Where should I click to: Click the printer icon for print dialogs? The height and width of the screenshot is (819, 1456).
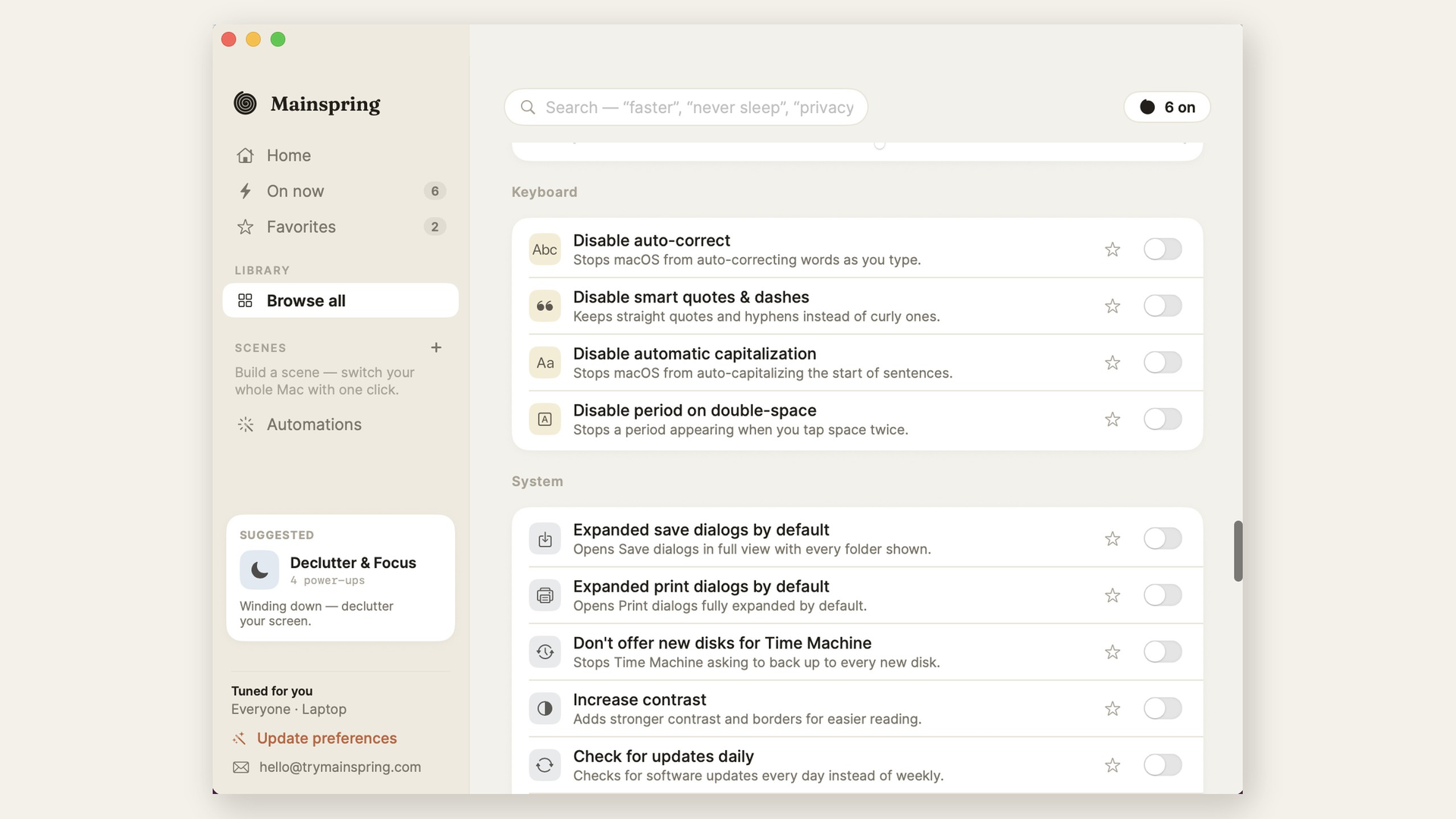coord(544,595)
